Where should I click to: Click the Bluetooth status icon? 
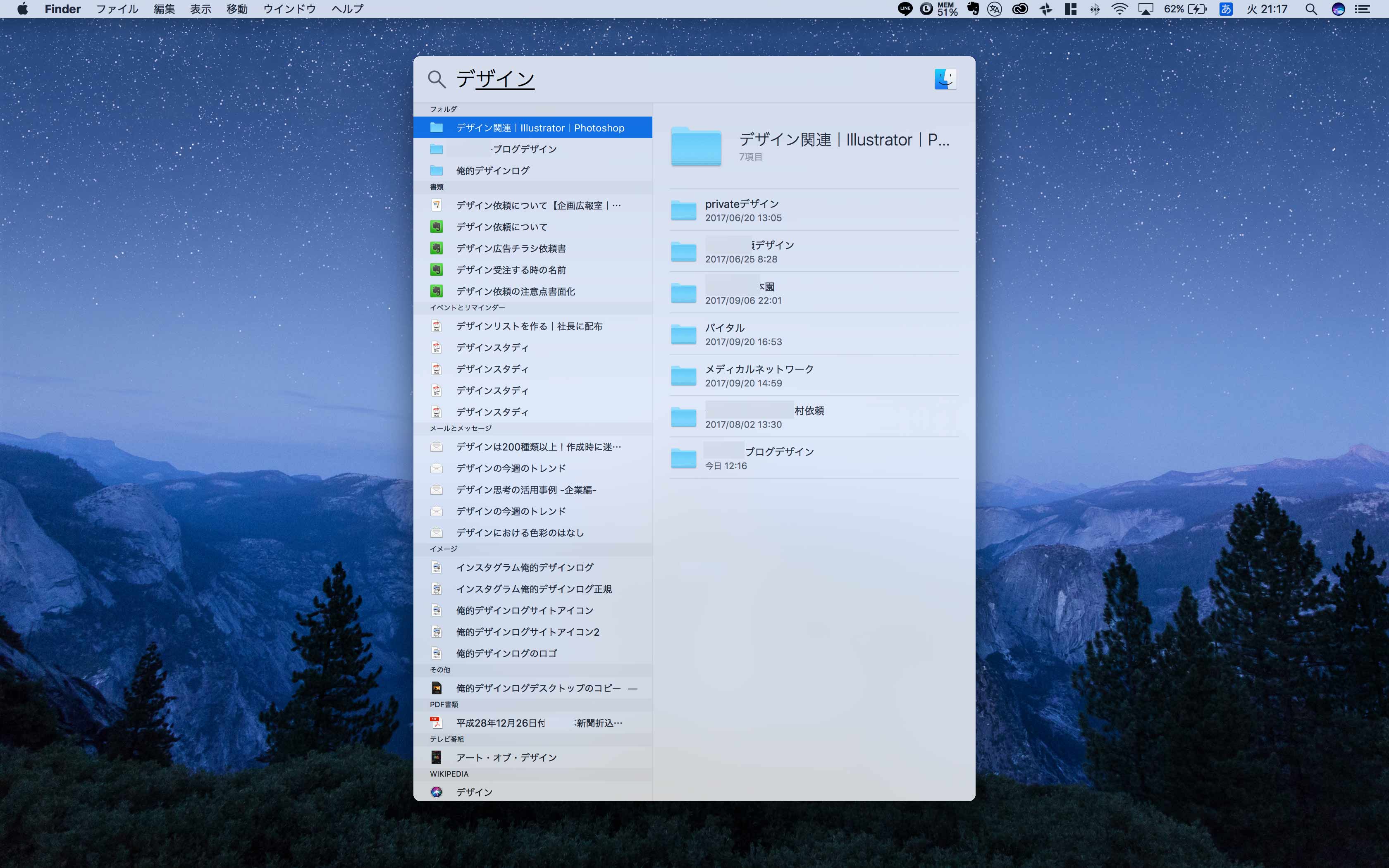pos(1095,9)
